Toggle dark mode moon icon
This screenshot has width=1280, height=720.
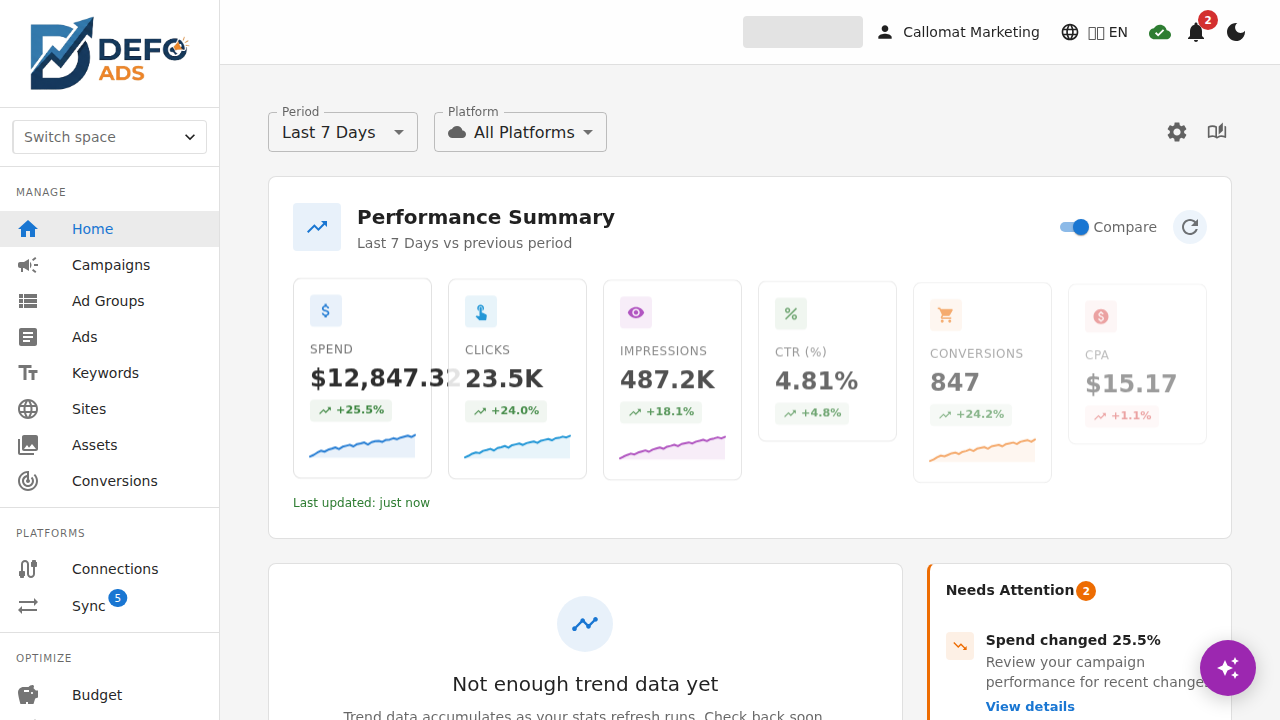[1236, 32]
